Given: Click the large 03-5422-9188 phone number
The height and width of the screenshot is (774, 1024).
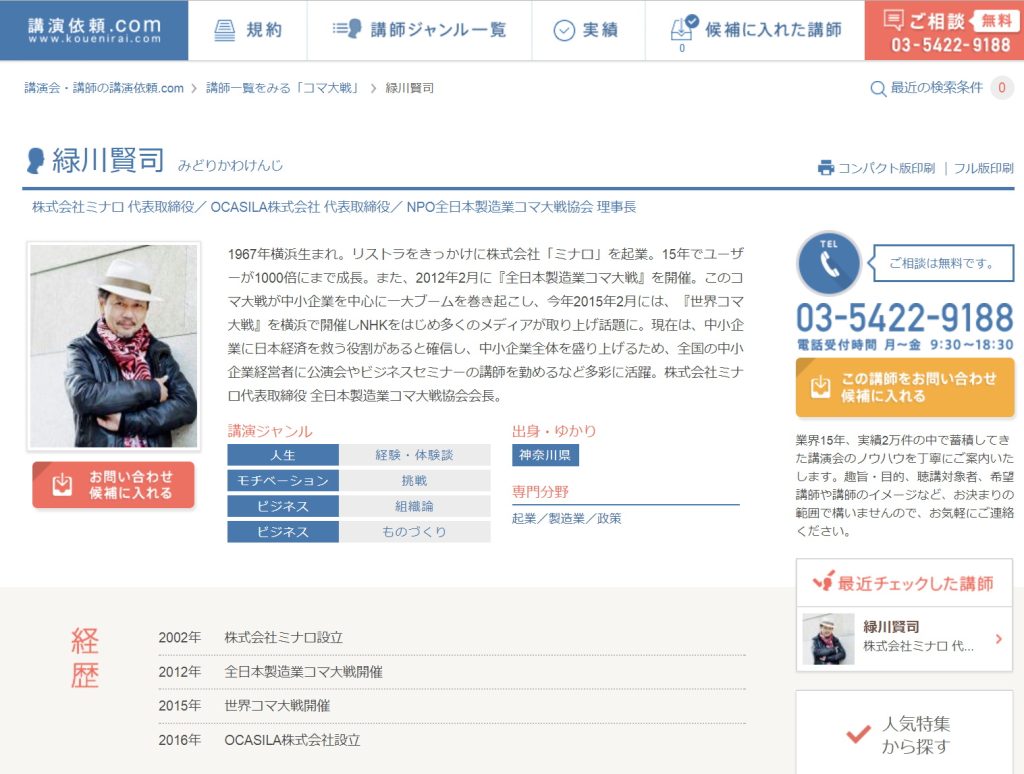Looking at the screenshot, I should 904,318.
